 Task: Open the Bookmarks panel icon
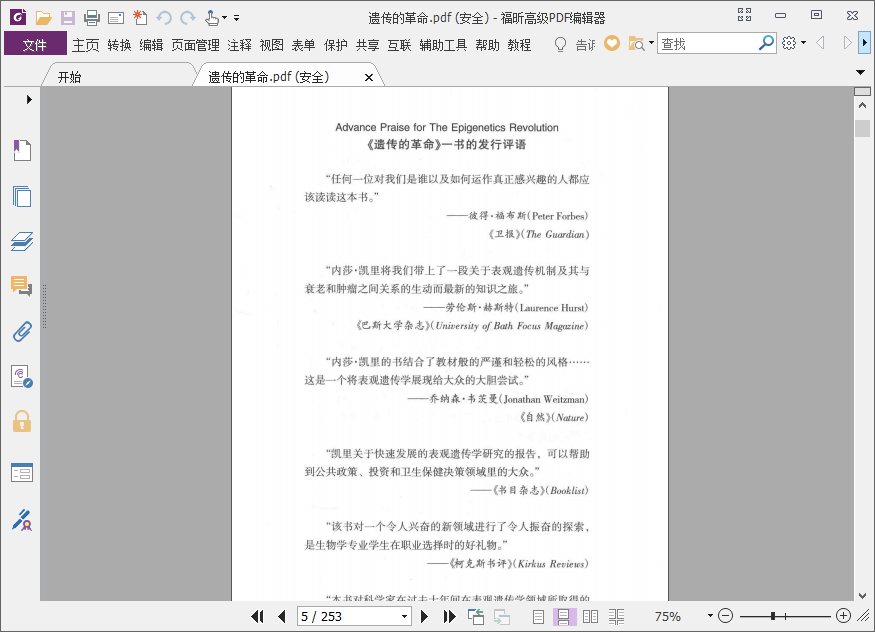pyautogui.click(x=22, y=150)
